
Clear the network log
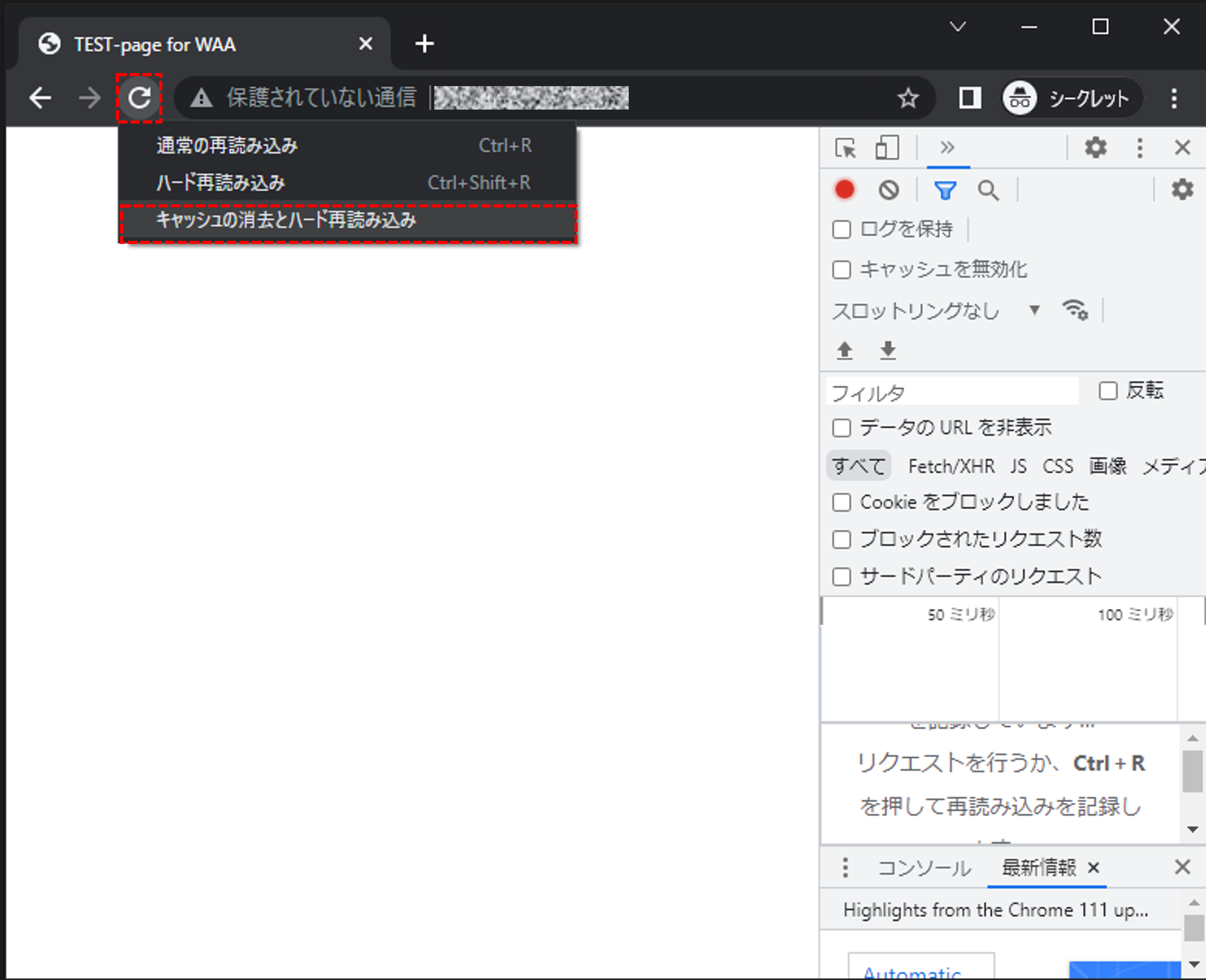888,190
